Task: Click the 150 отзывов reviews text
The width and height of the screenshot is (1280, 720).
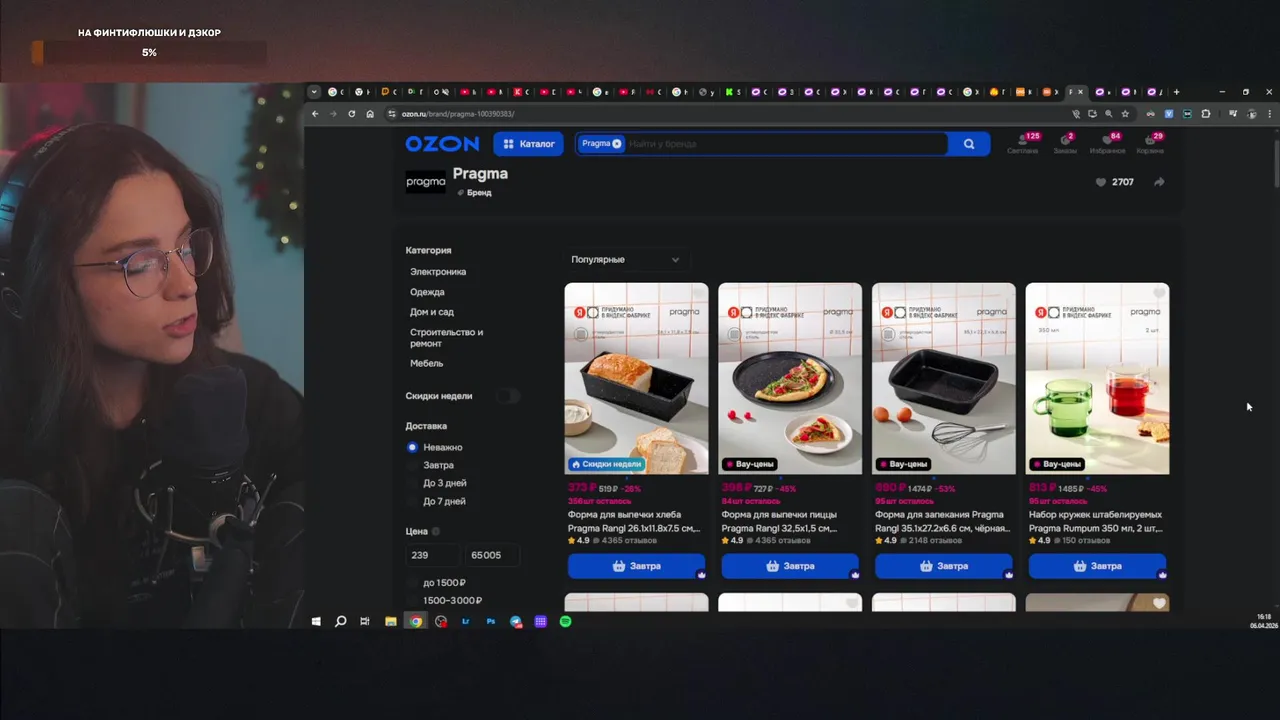Action: tap(1085, 541)
